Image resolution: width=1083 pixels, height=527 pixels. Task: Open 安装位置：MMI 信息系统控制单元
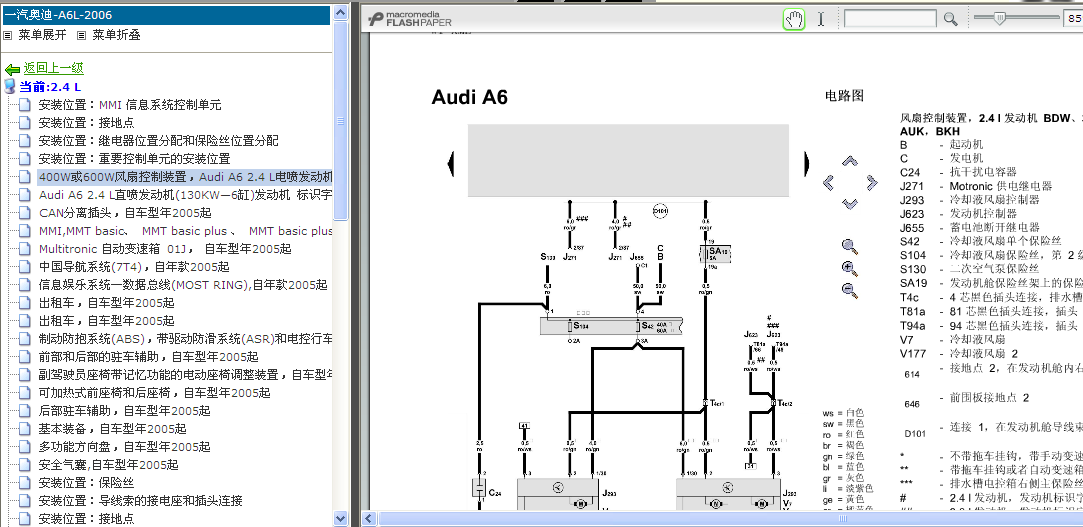pos(130,105)
